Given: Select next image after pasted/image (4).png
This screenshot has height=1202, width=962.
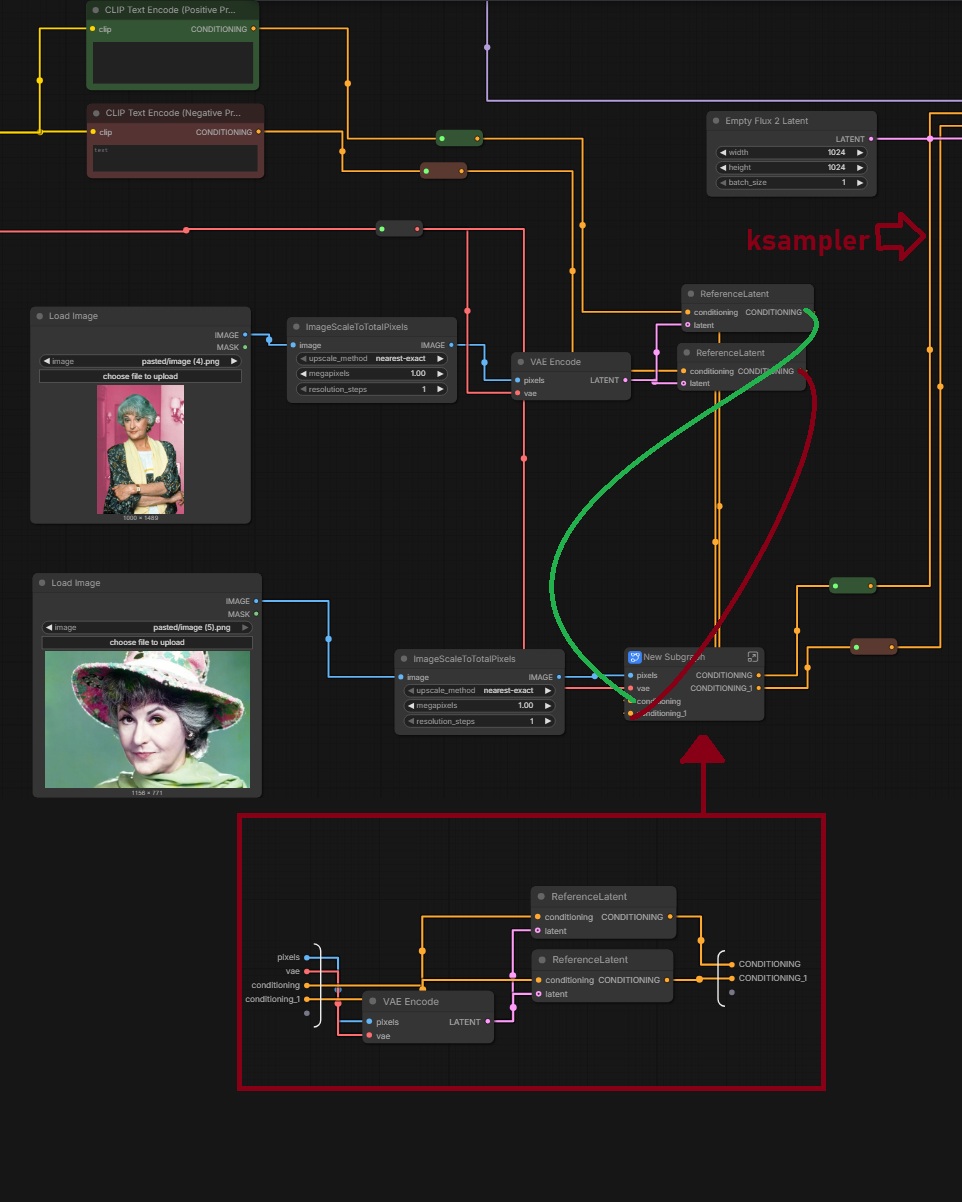Looking at the screenshot, I should pyautogui.click(x=234, y=361).
